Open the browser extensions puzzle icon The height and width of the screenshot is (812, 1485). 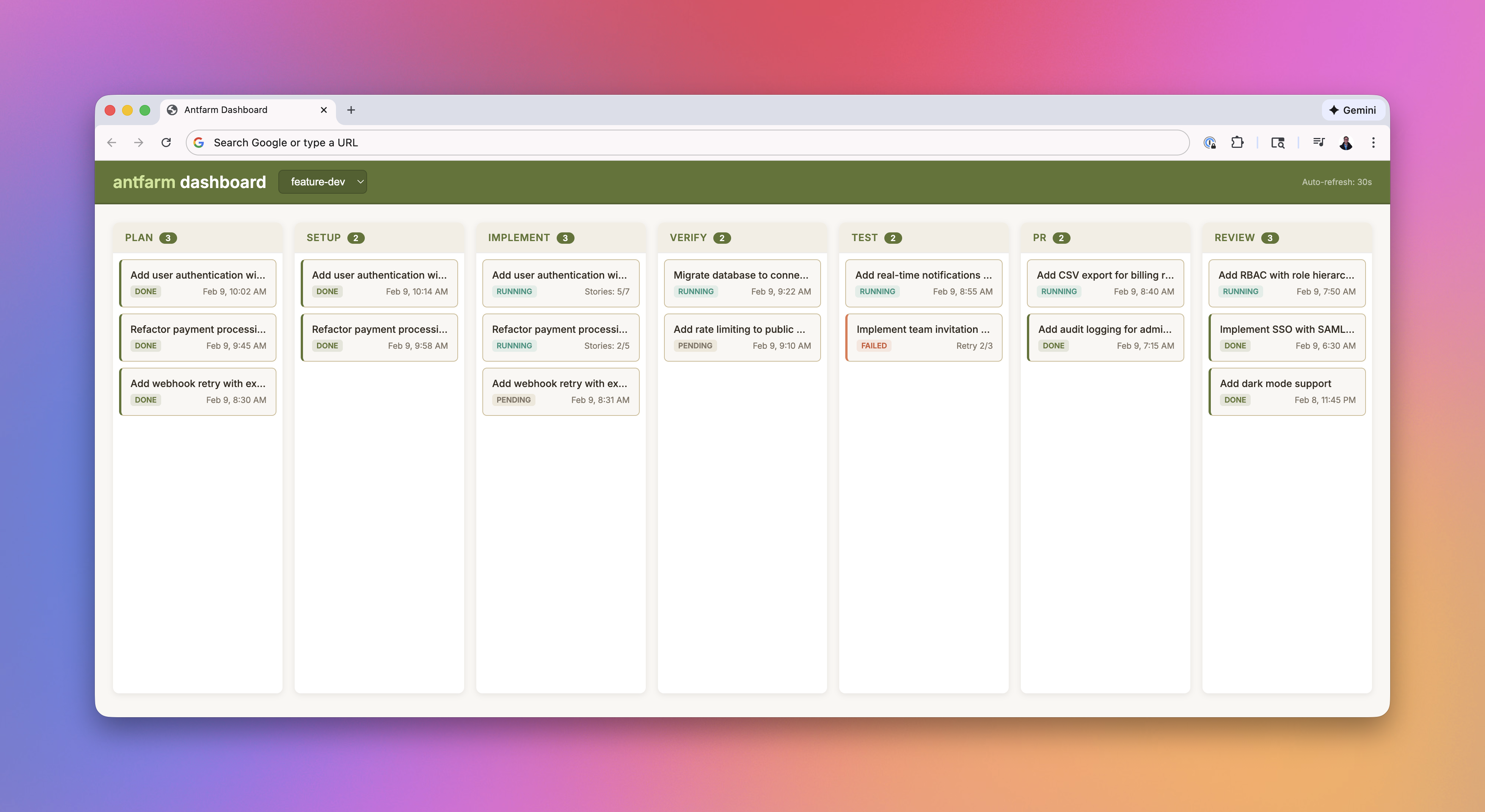pyautogui.click(x=1238, y=142)
